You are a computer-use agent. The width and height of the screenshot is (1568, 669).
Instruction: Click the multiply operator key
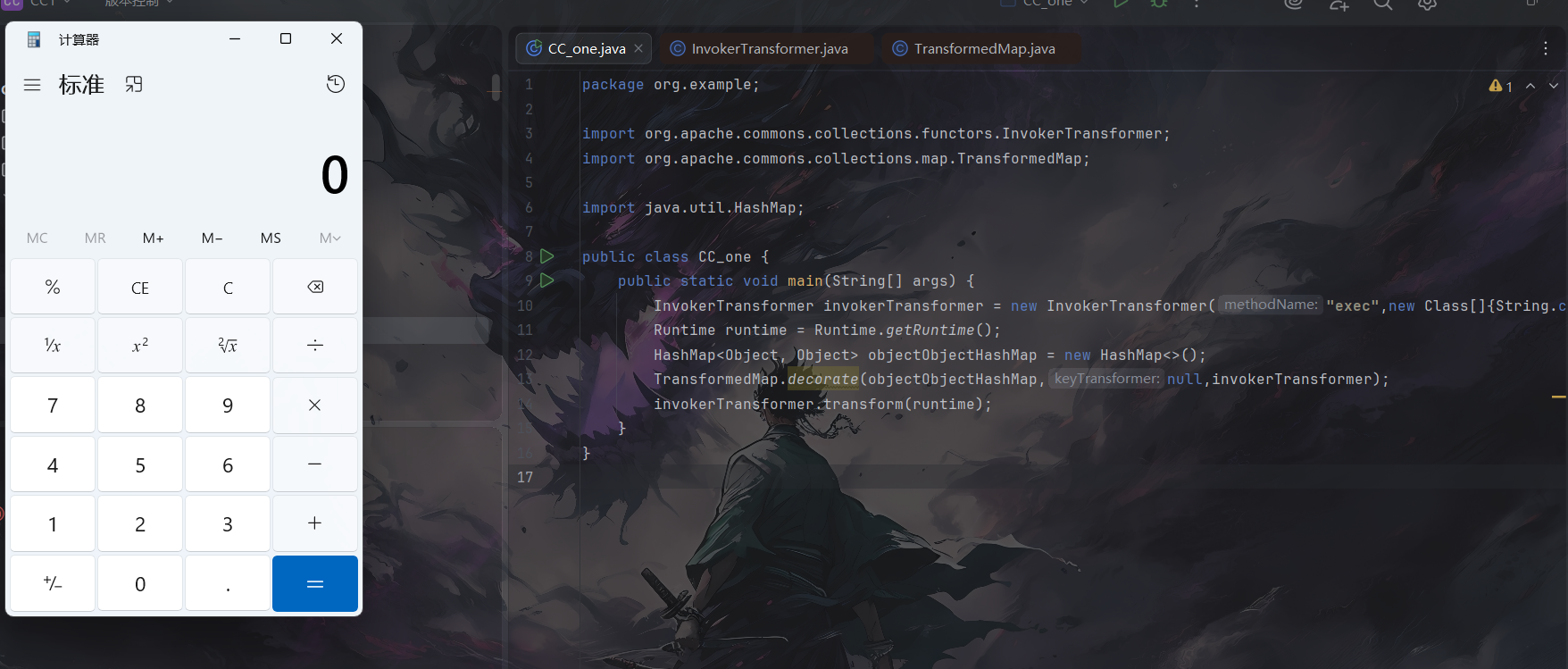(315, 406)
